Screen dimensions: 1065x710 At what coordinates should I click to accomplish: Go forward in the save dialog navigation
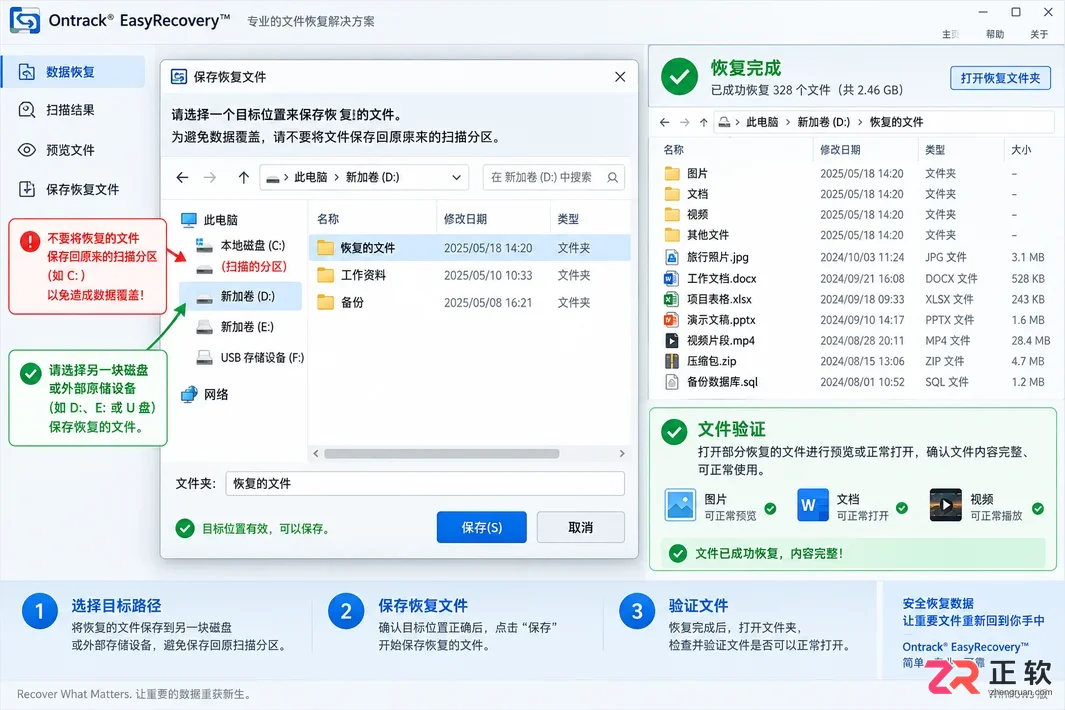210,177
